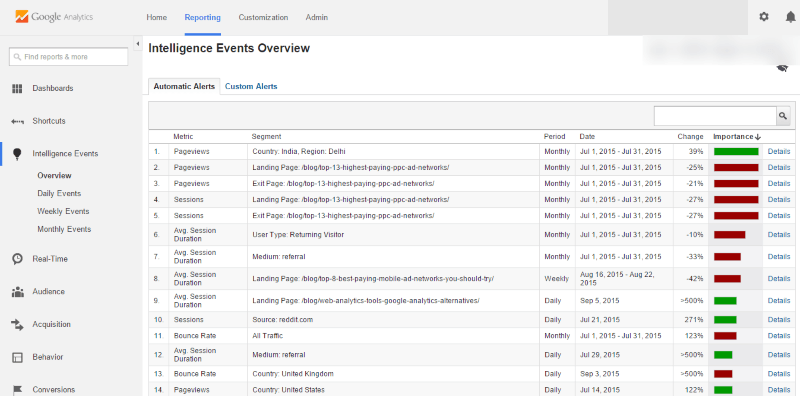The width and height of the screenshot is (800, 396).
Task: Click the Intelligence Events lightbulb icon
Action: pyautogui.click(x=17, y=154)
